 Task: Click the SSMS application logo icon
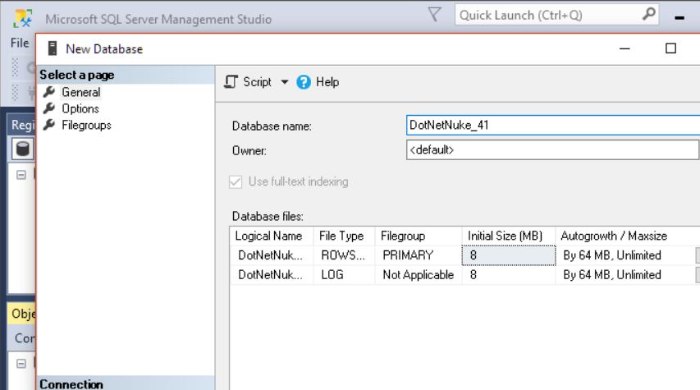click(22, 19)
